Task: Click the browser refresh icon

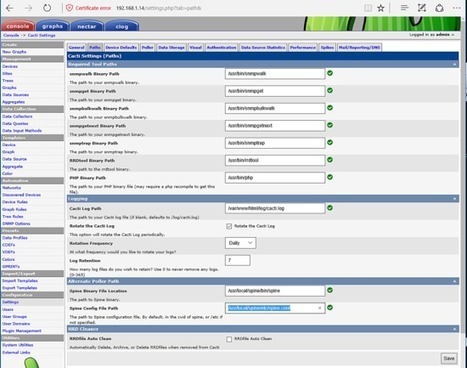Action: coord(47,8)
